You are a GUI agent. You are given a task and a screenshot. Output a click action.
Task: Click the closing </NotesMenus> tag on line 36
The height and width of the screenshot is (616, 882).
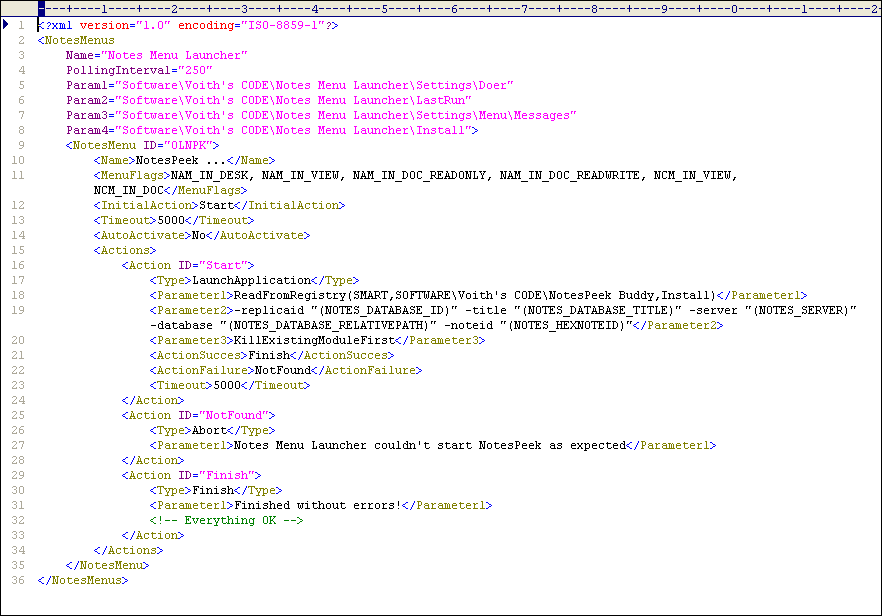[x=83, y=581]
